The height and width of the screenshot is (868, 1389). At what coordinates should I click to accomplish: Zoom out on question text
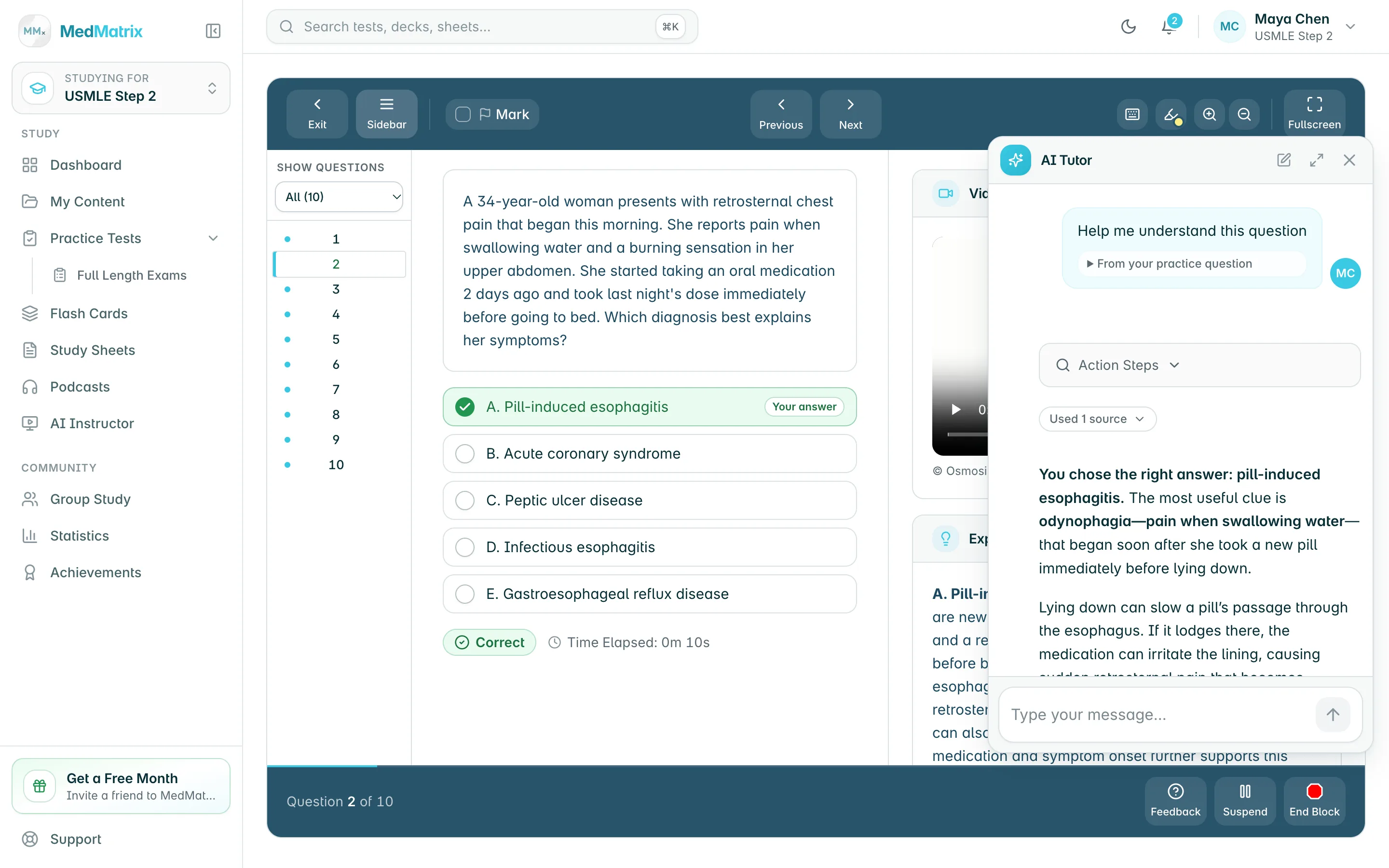click(1244, 114)
